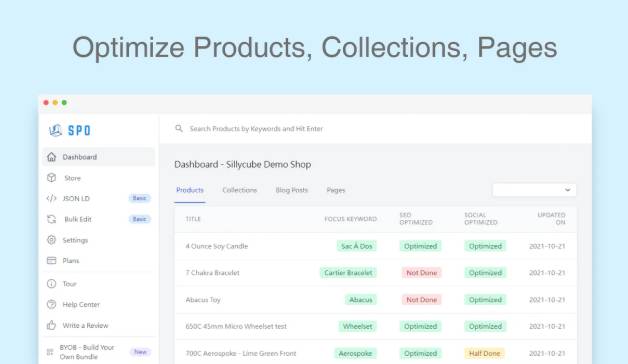The image size is (628, 364).
Task: Switch to the Pages tab
Action: tap(336, 190)
